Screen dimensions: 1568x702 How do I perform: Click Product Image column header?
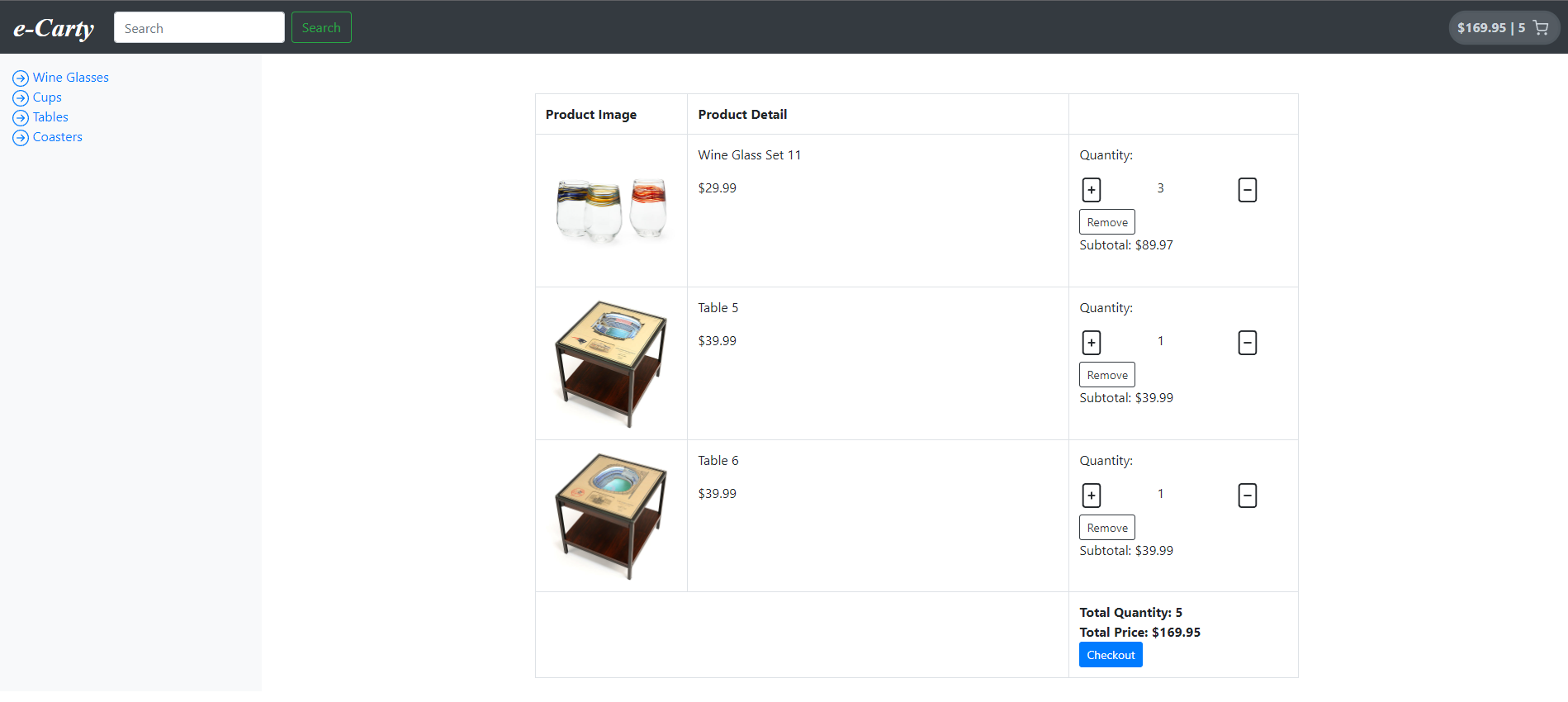coord(590,115)
